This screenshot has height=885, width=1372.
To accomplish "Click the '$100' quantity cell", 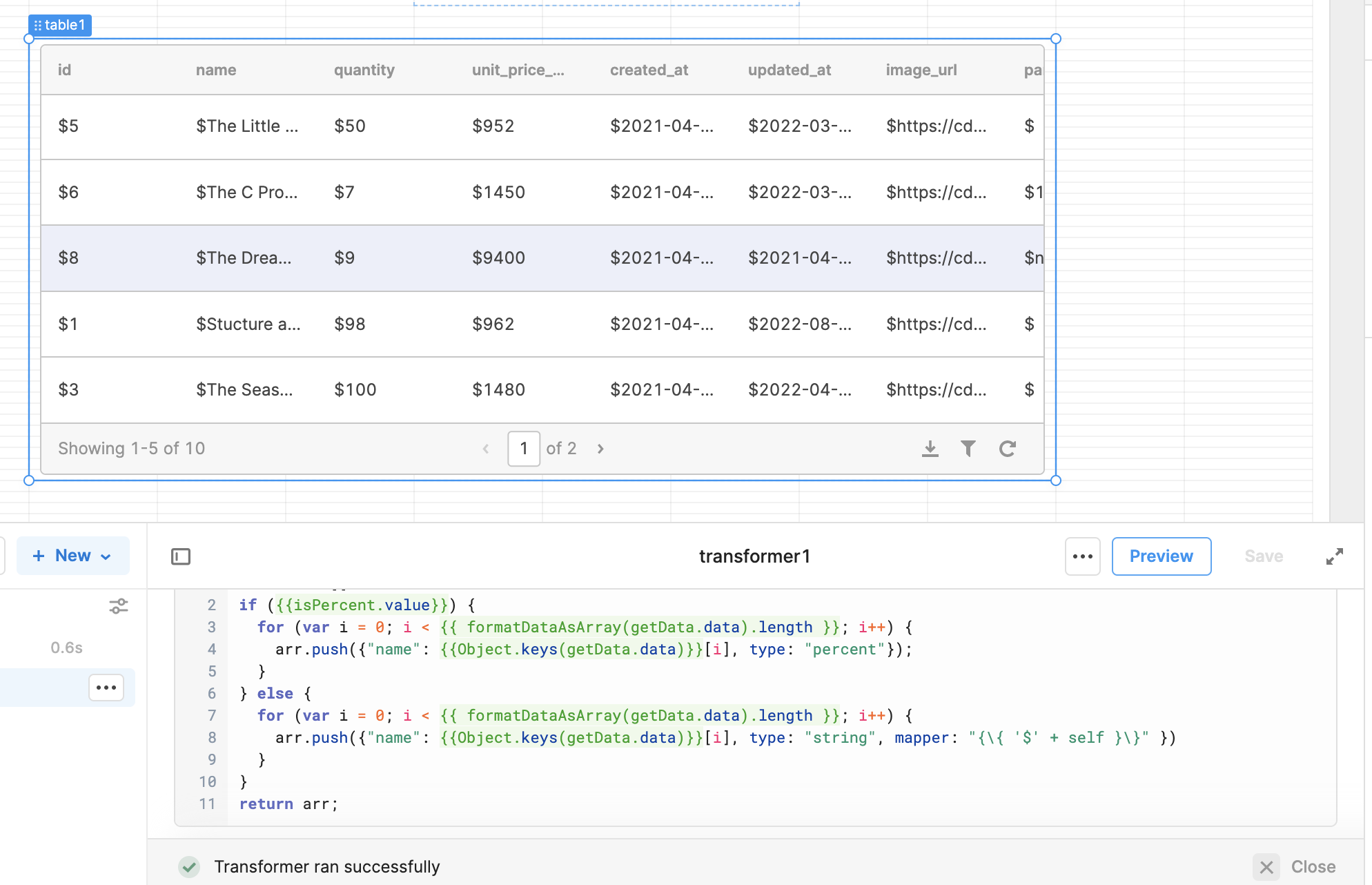I will (355, 390).
